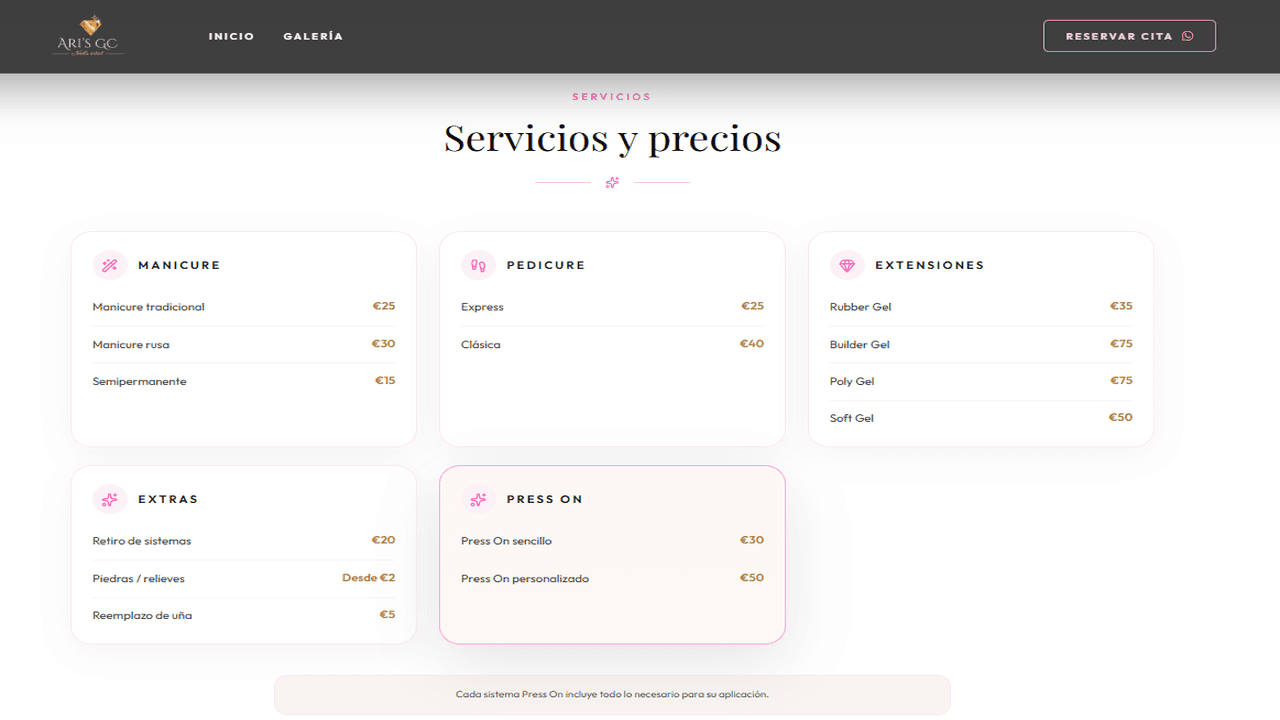Open the Inicio menu item
Viewport: 1280px width, 720px height.
pos(231,36)
